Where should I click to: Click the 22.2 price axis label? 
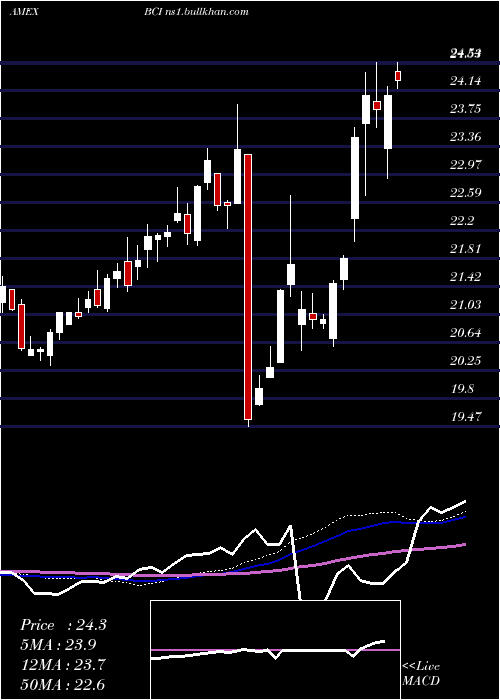[x=462, y=221]
